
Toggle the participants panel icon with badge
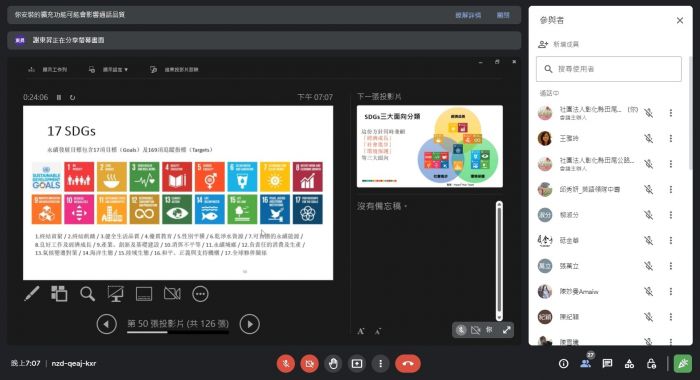click(x=586, y=363)
